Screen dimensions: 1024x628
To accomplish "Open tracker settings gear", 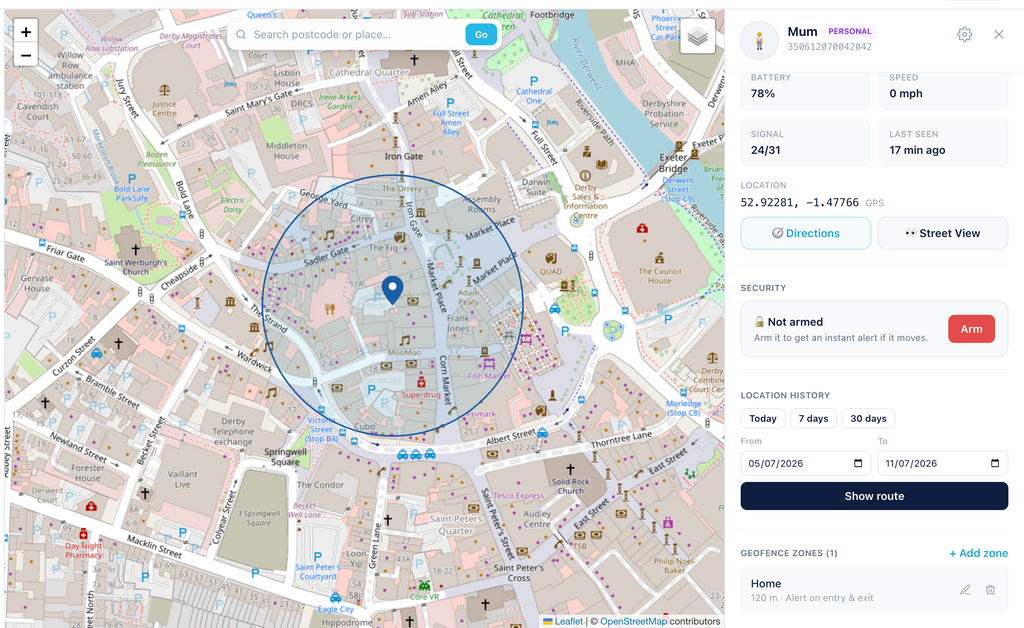I will pyautogui.click(x=965, y=35).
